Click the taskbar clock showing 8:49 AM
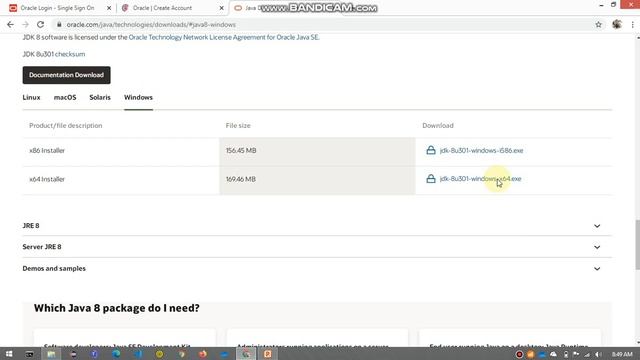This screenshot has height=360, width=640. [x=622, y=354]
